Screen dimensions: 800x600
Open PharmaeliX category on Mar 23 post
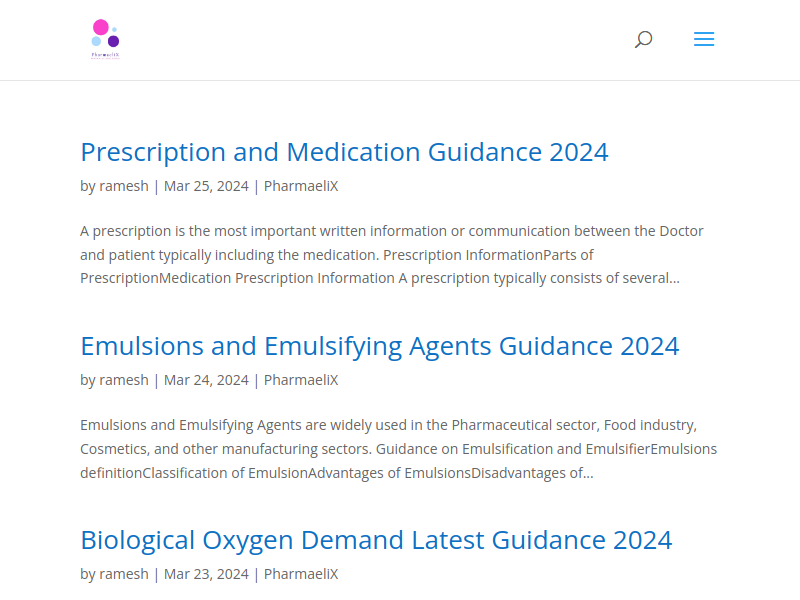pyautogui.click(x=301, y=574)
